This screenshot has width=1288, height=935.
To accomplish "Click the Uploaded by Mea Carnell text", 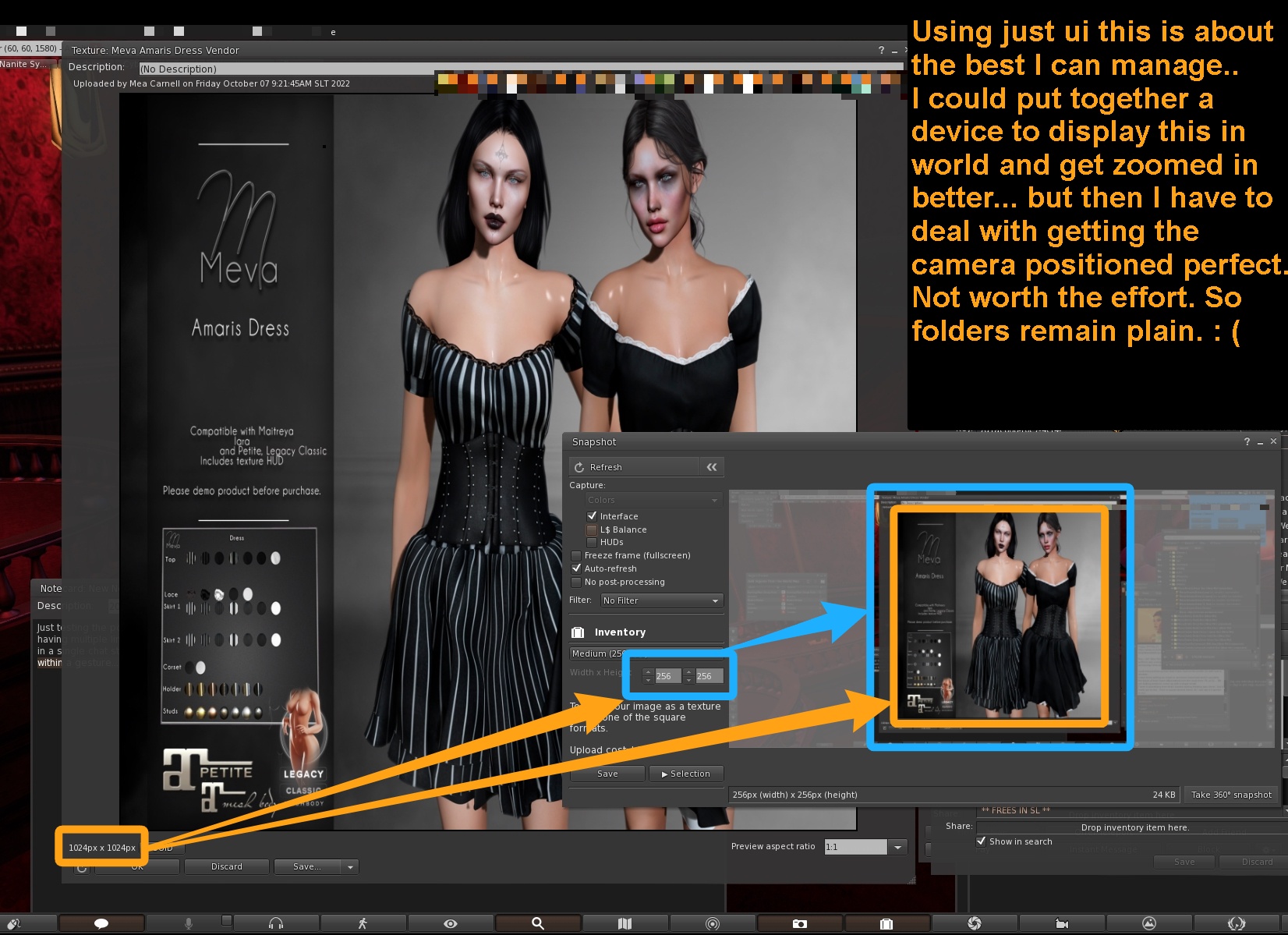I will click(x=211, y=83).
